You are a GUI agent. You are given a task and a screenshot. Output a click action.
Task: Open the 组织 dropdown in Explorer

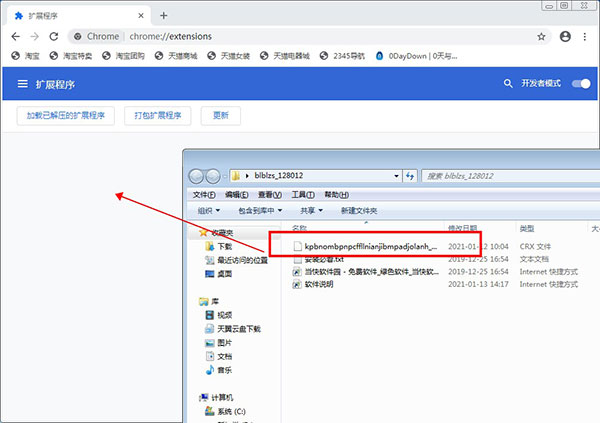208,211
